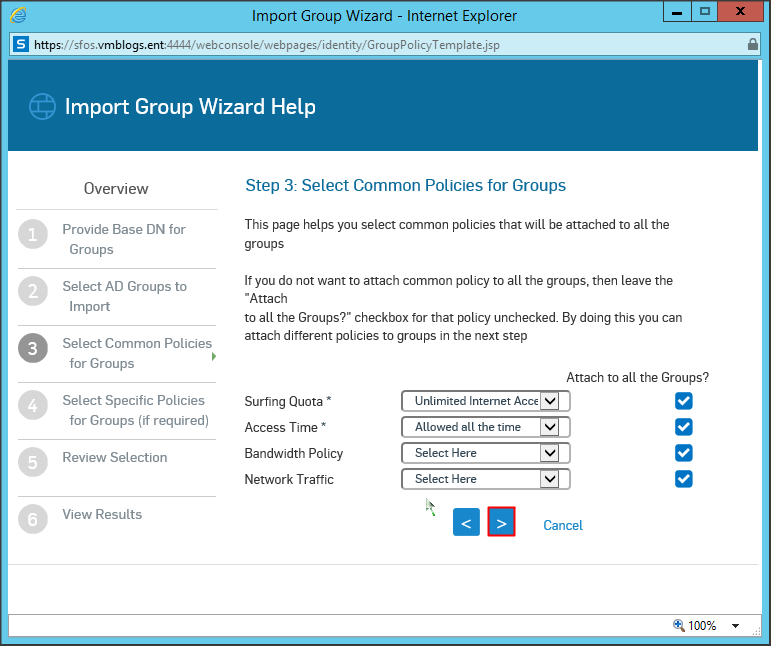Screen dimensions: 771x646
Task: Click the Internet Explorer icon in title bar
Action: point(19,16)
